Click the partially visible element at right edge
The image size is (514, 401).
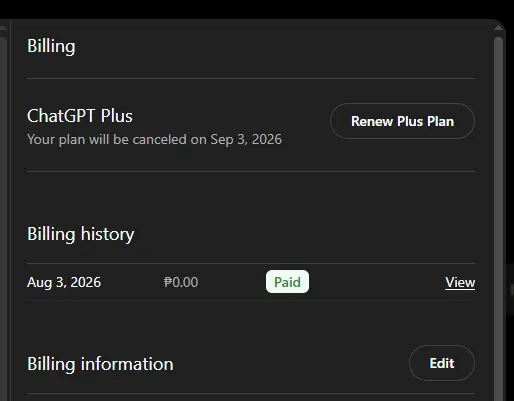point(511,290)
